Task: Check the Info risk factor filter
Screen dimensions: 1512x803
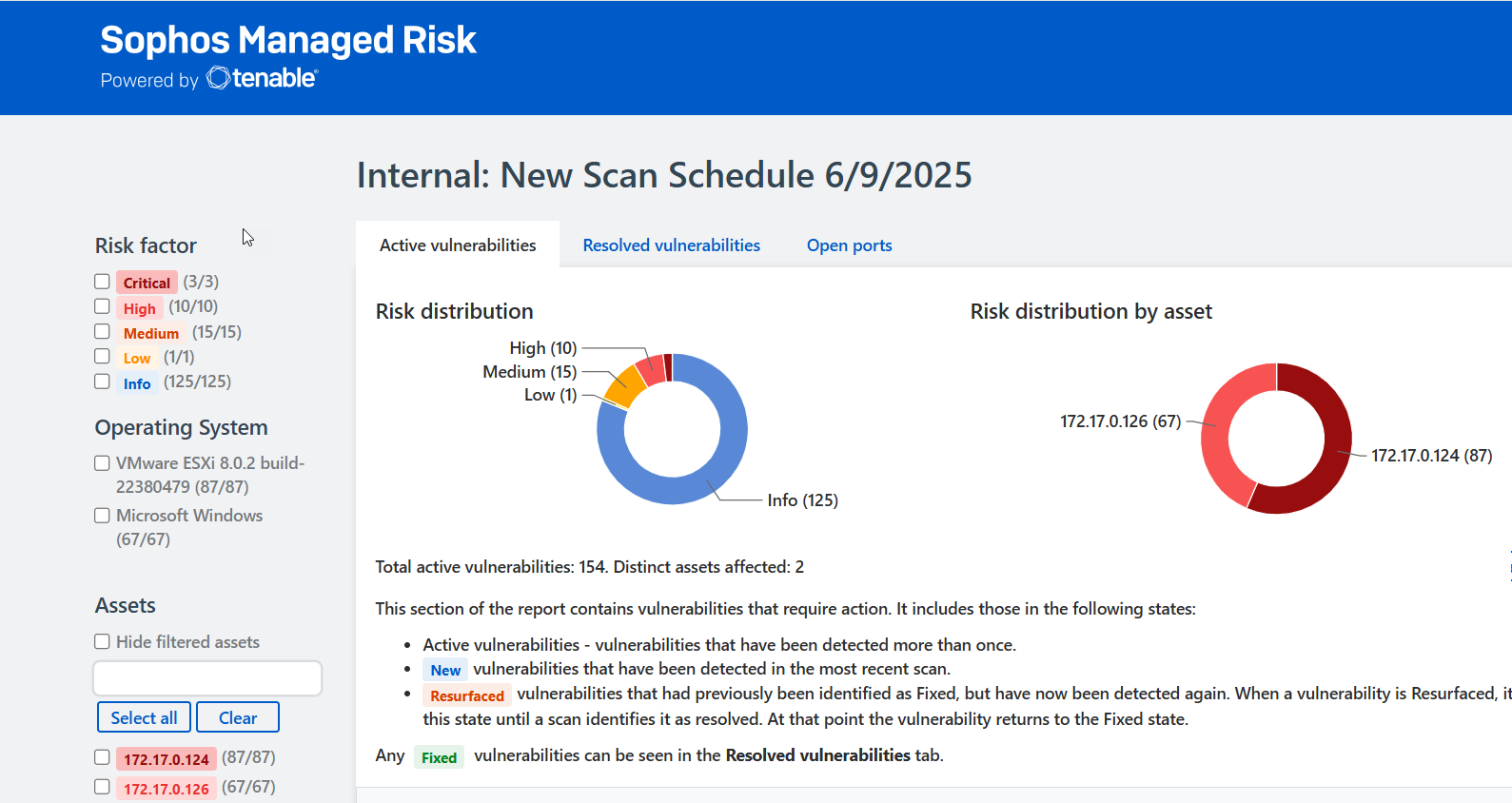Action: point(102,381)
